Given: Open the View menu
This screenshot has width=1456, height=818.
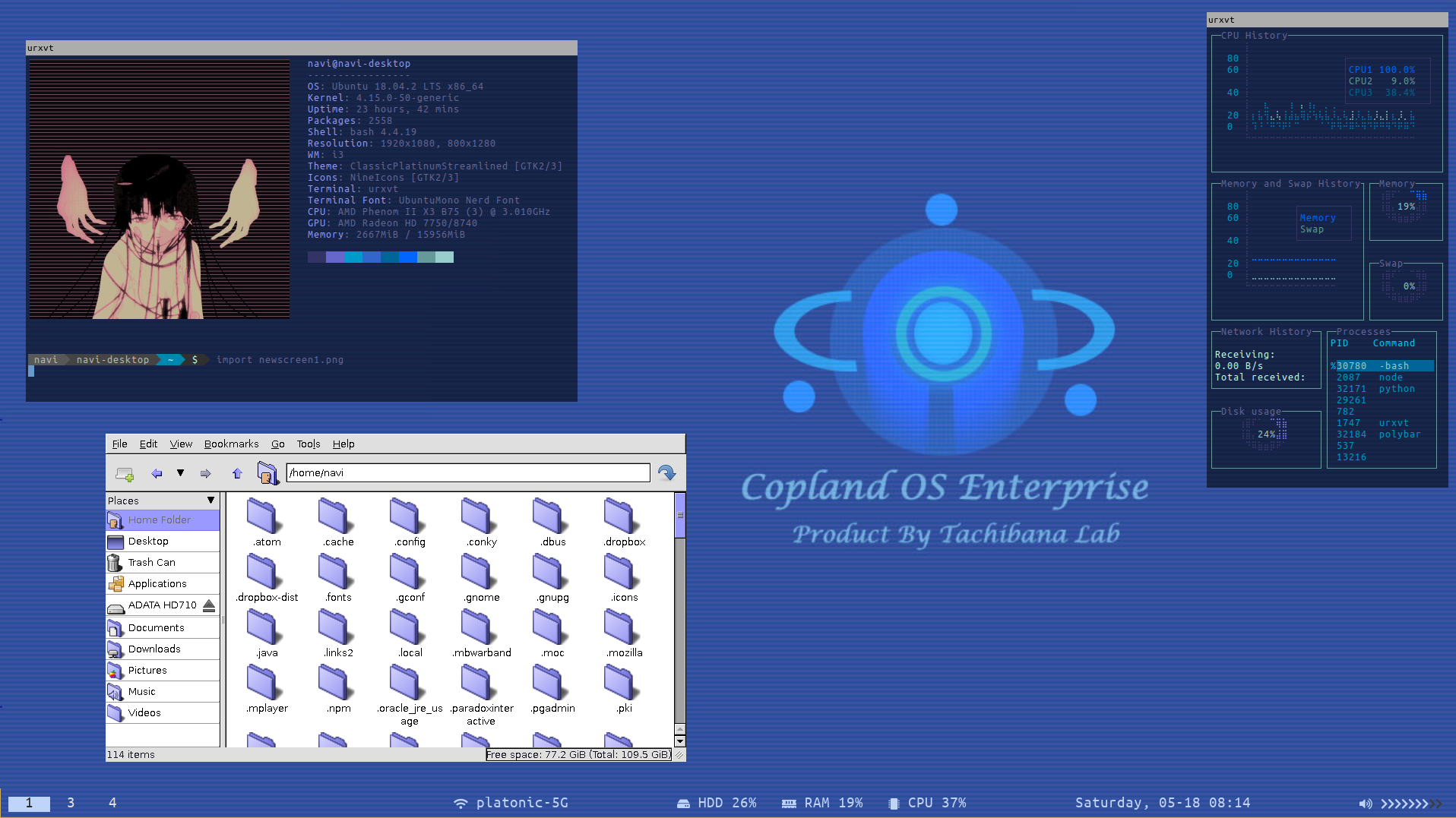Looking at the screenshot, I should click(181, 444).
